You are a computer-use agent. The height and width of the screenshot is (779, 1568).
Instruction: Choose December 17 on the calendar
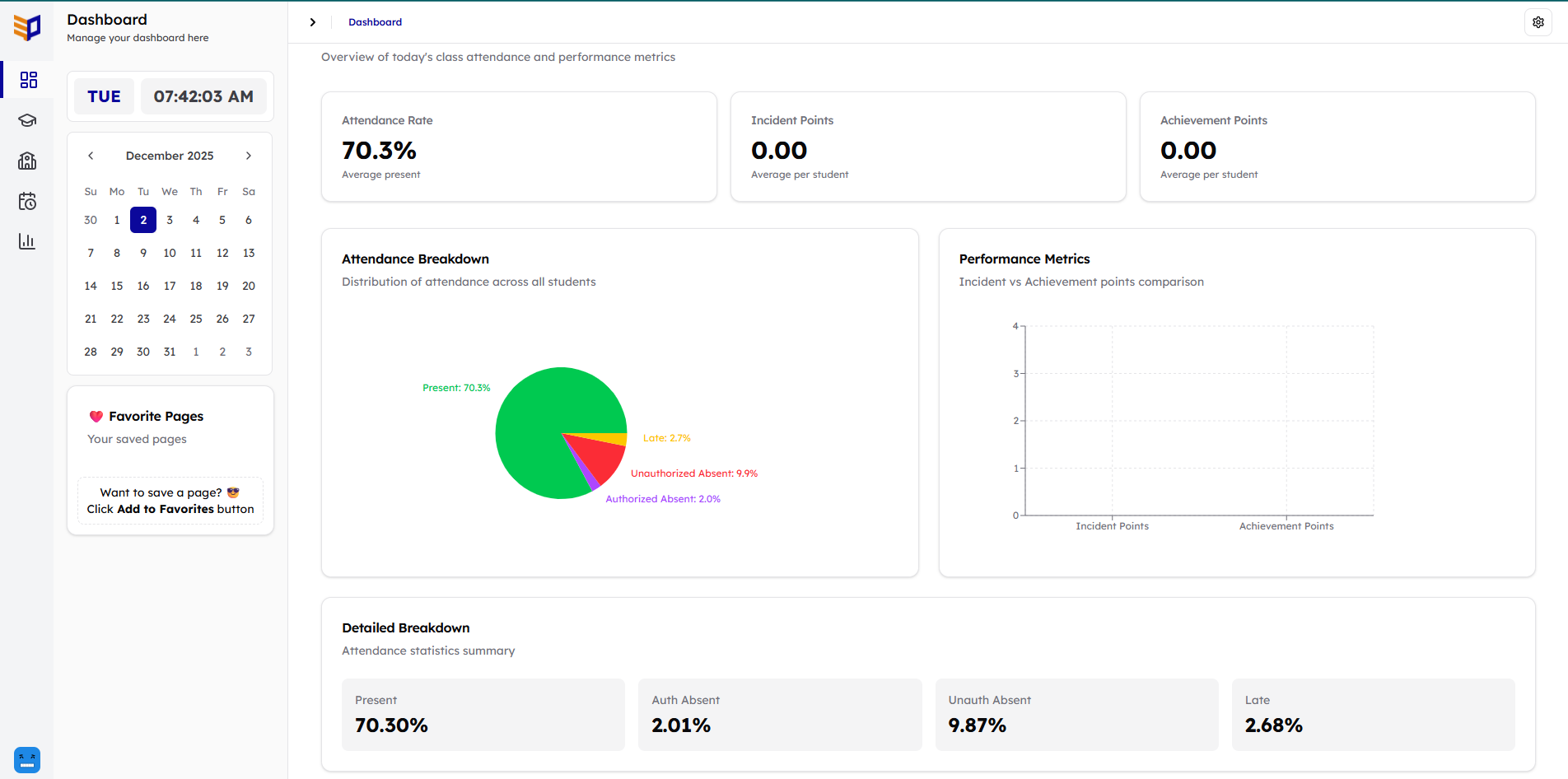click(170, 286)
